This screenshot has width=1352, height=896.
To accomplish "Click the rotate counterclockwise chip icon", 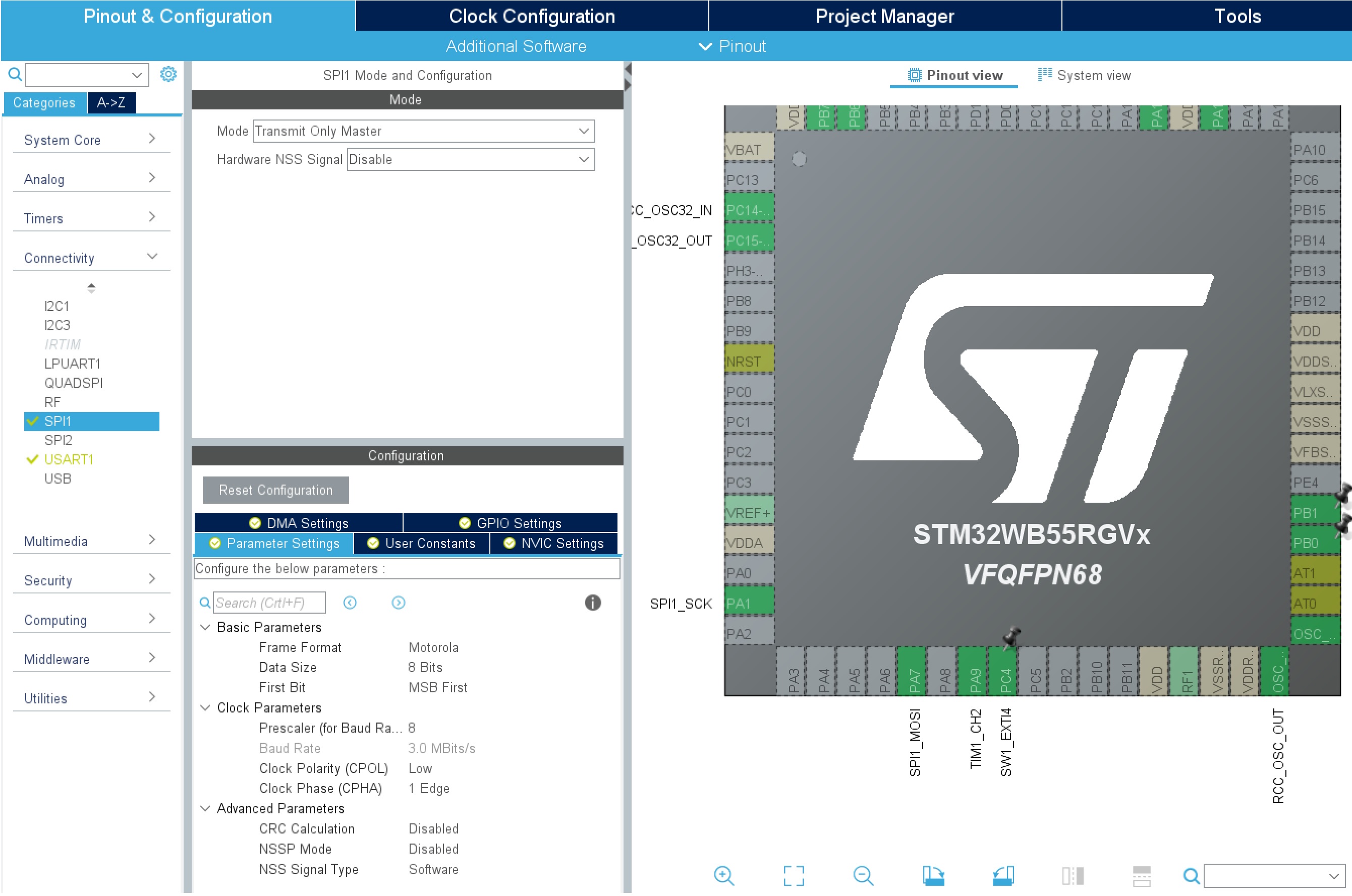I will point(1003,875).
